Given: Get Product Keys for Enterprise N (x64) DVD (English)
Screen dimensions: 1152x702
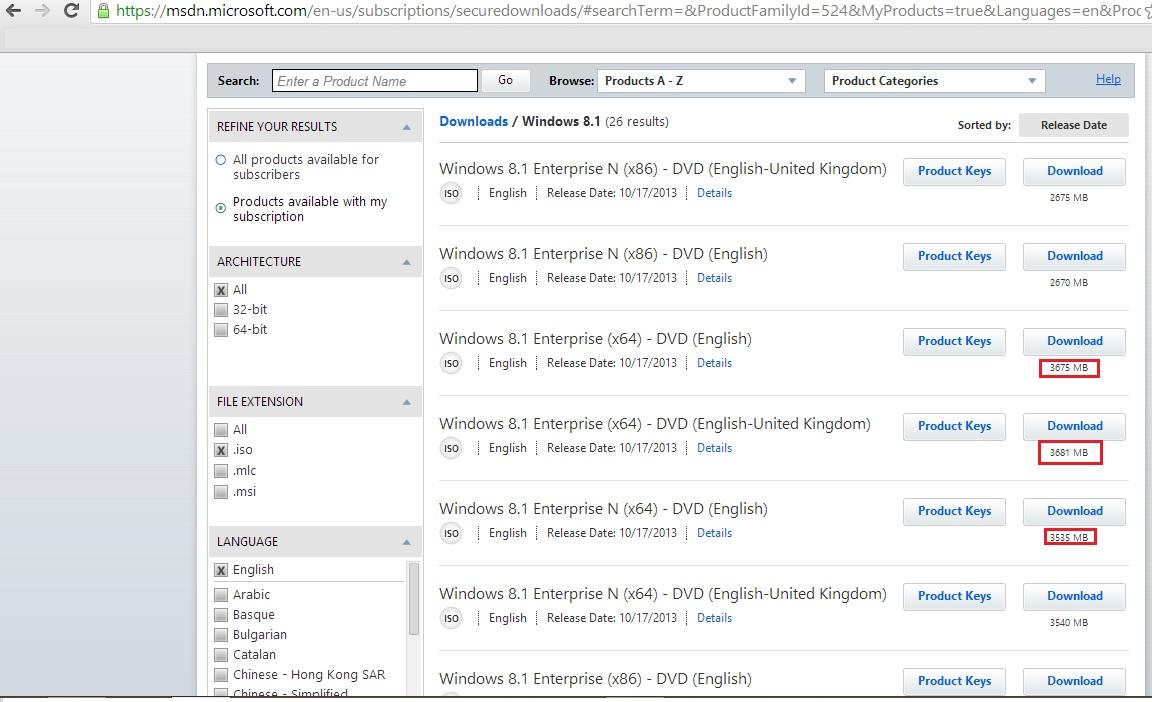Looking at the screenshot, I should 954,512.
